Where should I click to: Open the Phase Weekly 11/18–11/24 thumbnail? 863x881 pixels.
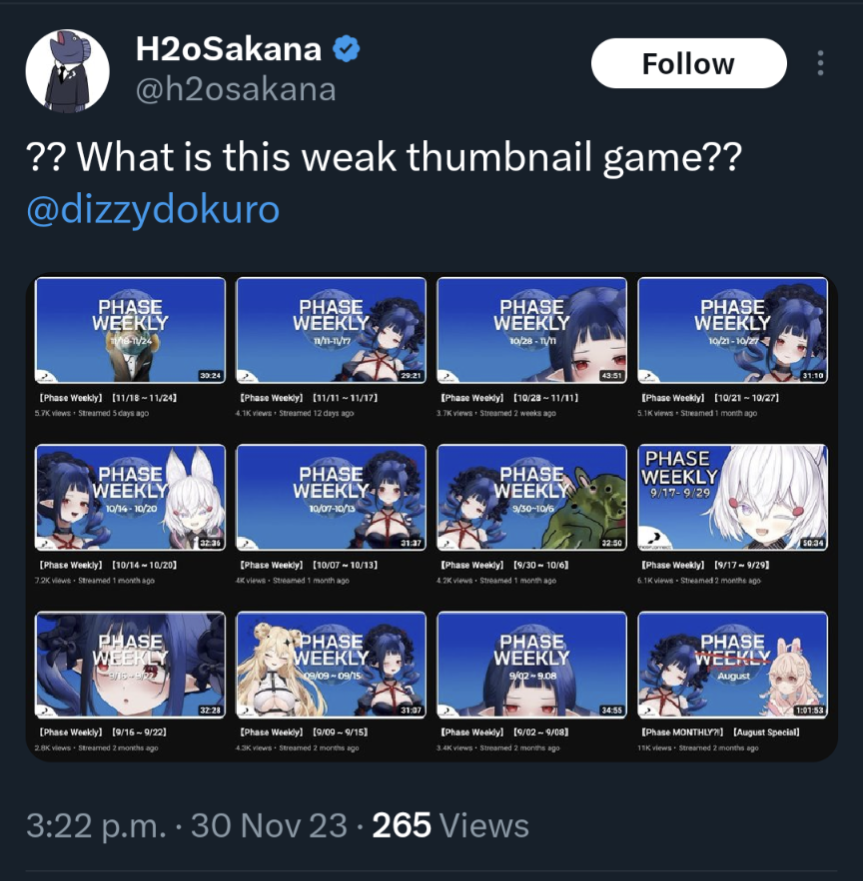click(130, 330)
